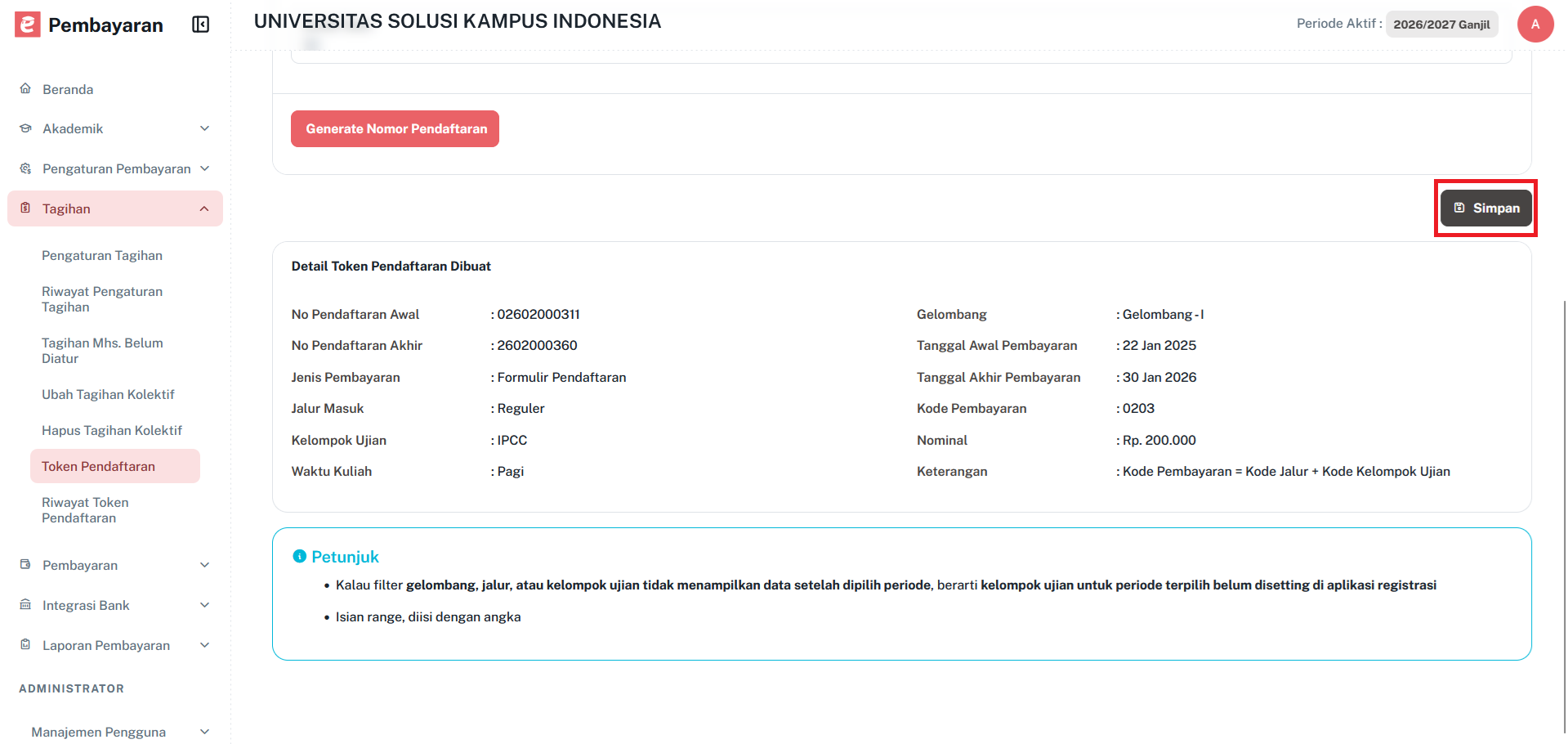Expand the Pembayaran sidebar chevron
Image resolution: width=1568 pixels, height=744 pixels.
point(205,565)
